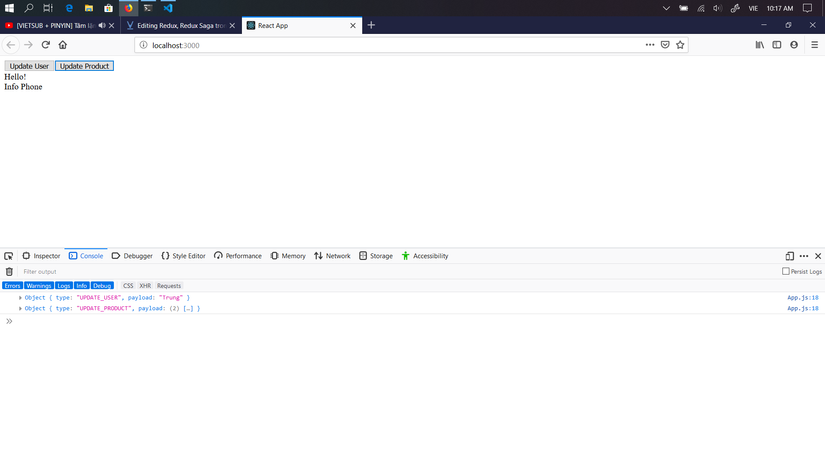
Task: Open the Firefox hamburger menu
Action: pyautogui.click(x=814, y=45)
